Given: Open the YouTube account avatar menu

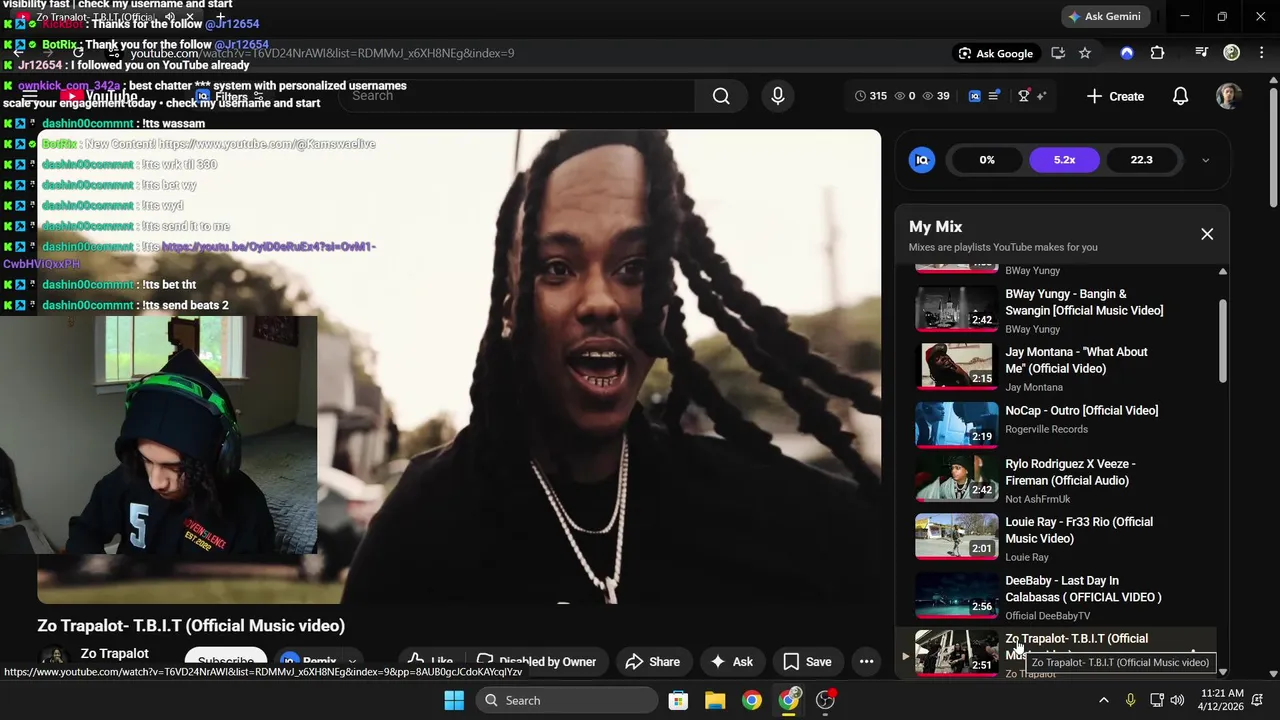Looking at the screenshot, I should pos(1229,96).
